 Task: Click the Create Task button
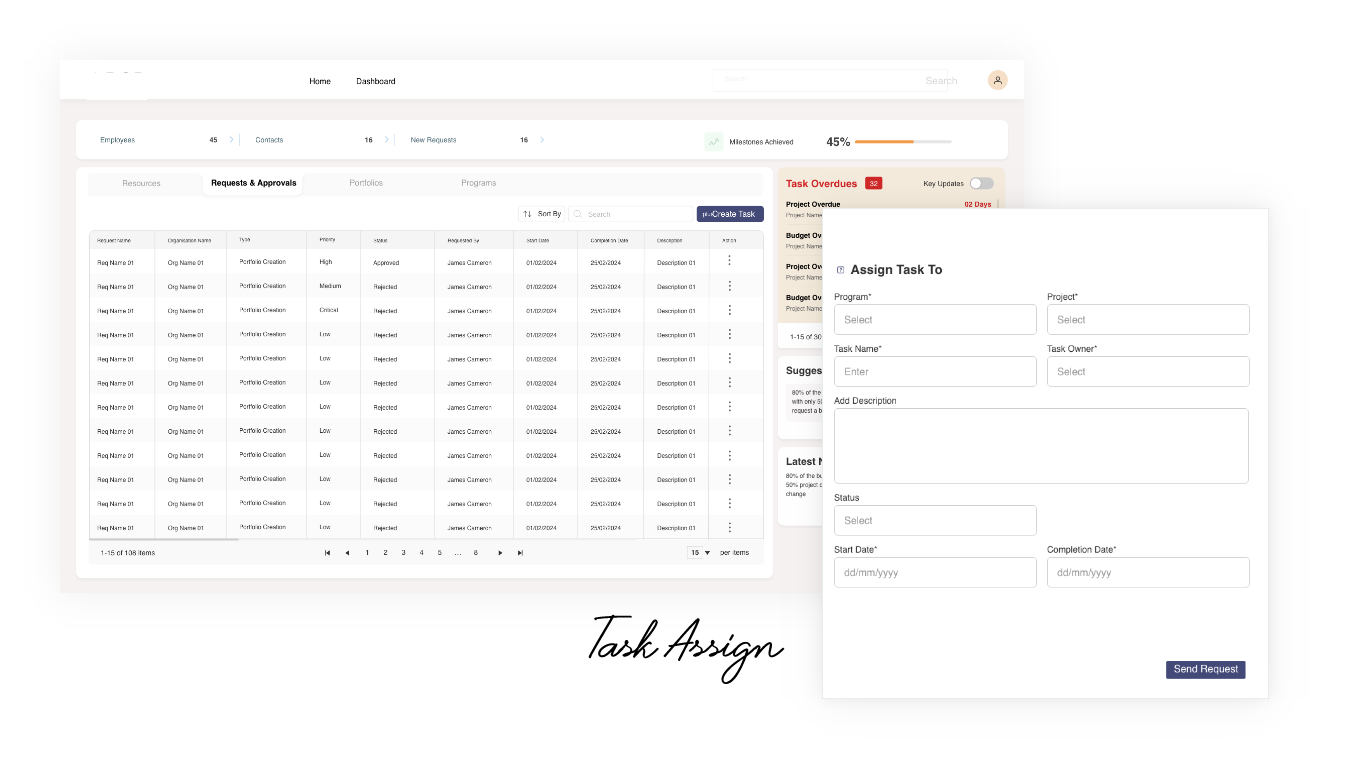pyautogui.click(x=730, y=214)
